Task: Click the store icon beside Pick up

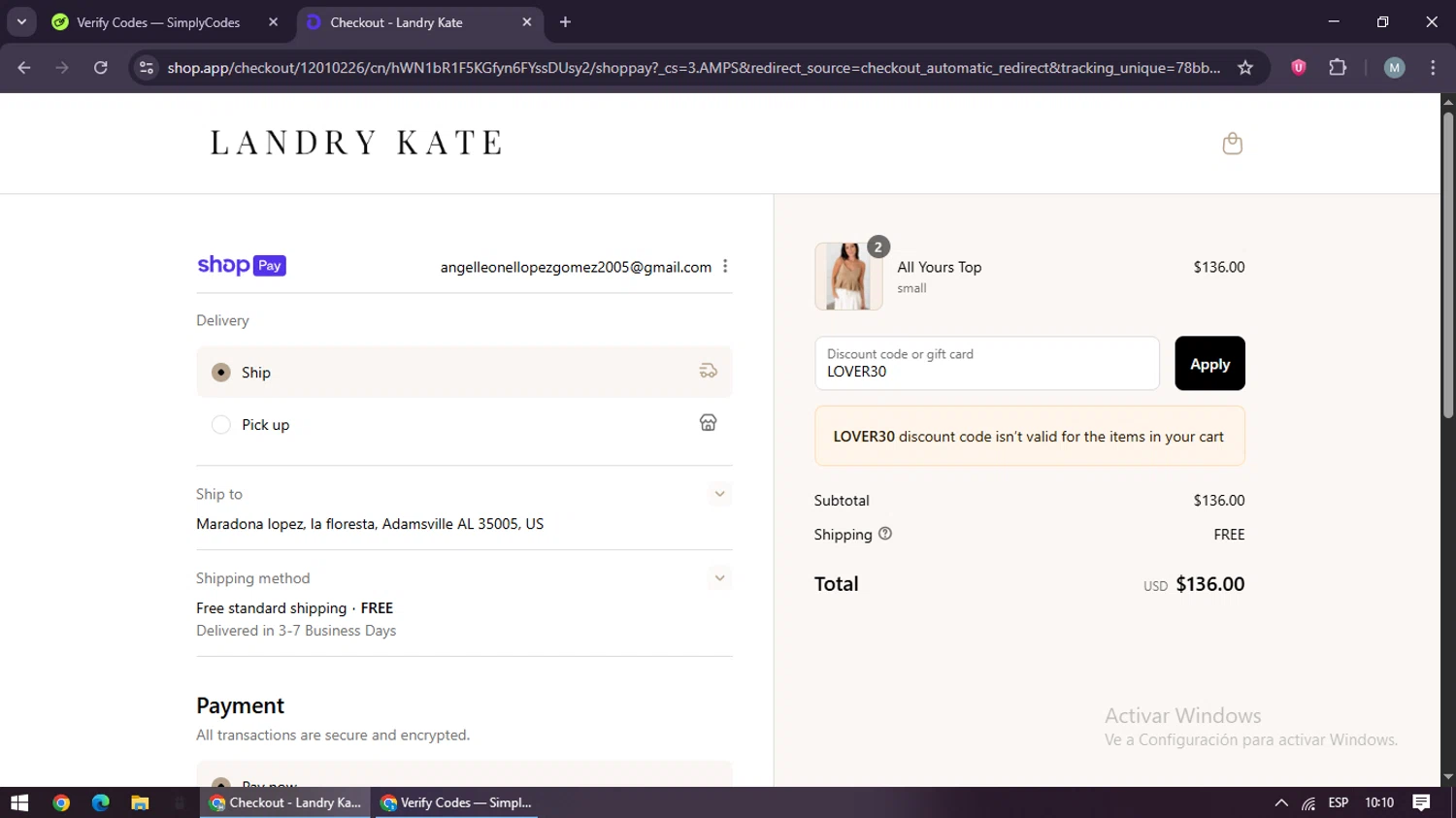Action: [709, 423]
